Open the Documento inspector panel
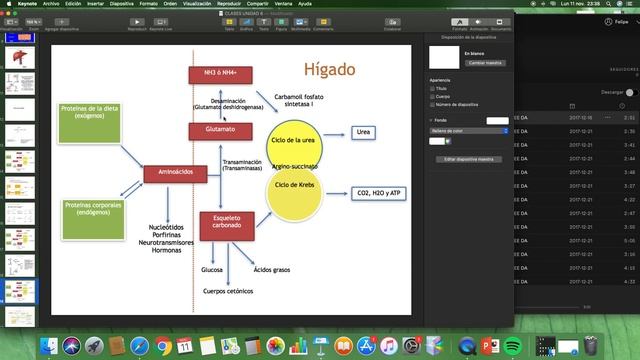Viewport: 640px width, 360px height. [500, 22]
